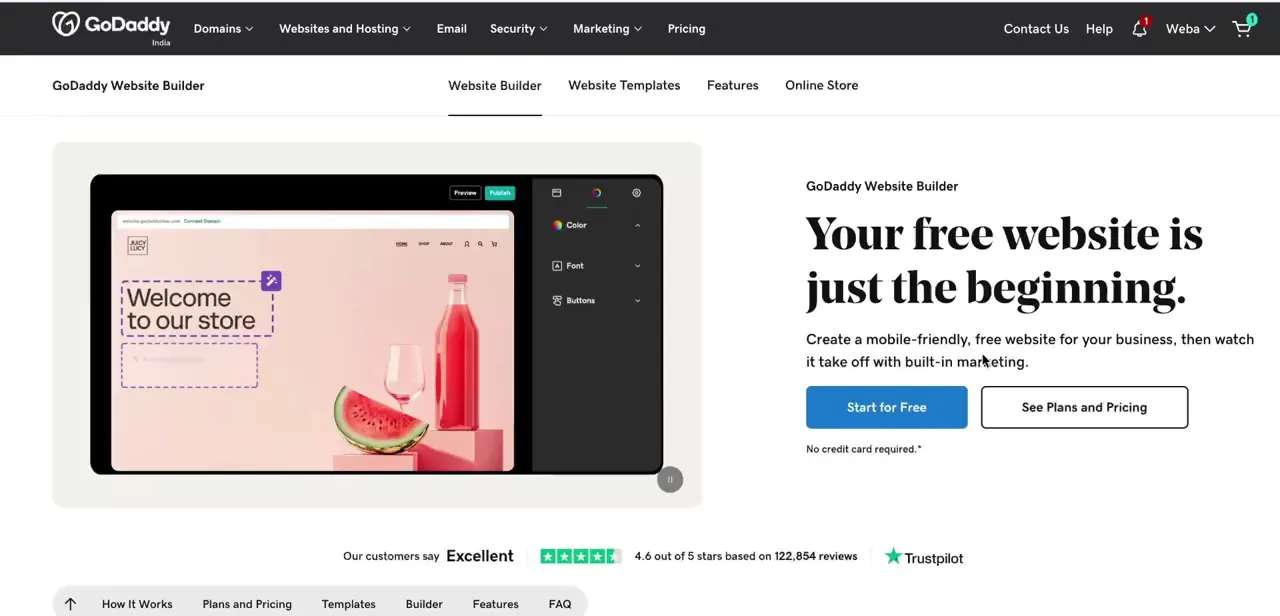Expand the Domains menu

point(223,29)
